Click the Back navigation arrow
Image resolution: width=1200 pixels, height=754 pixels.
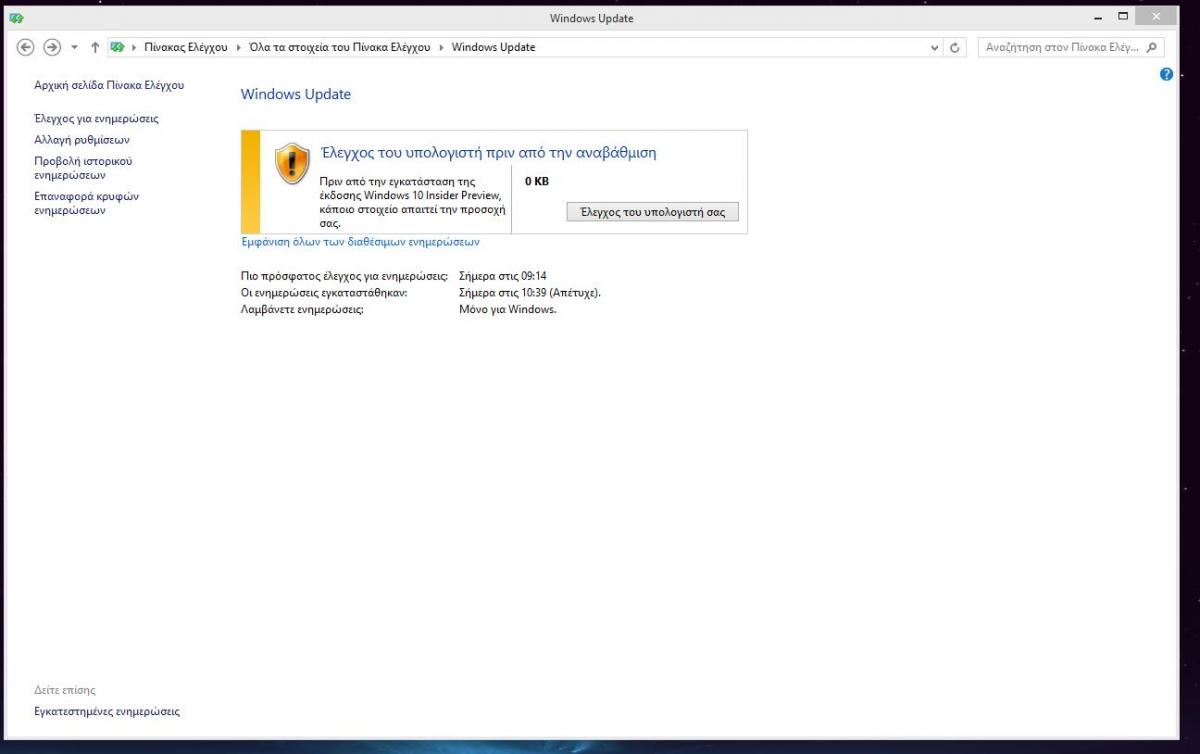26,47
